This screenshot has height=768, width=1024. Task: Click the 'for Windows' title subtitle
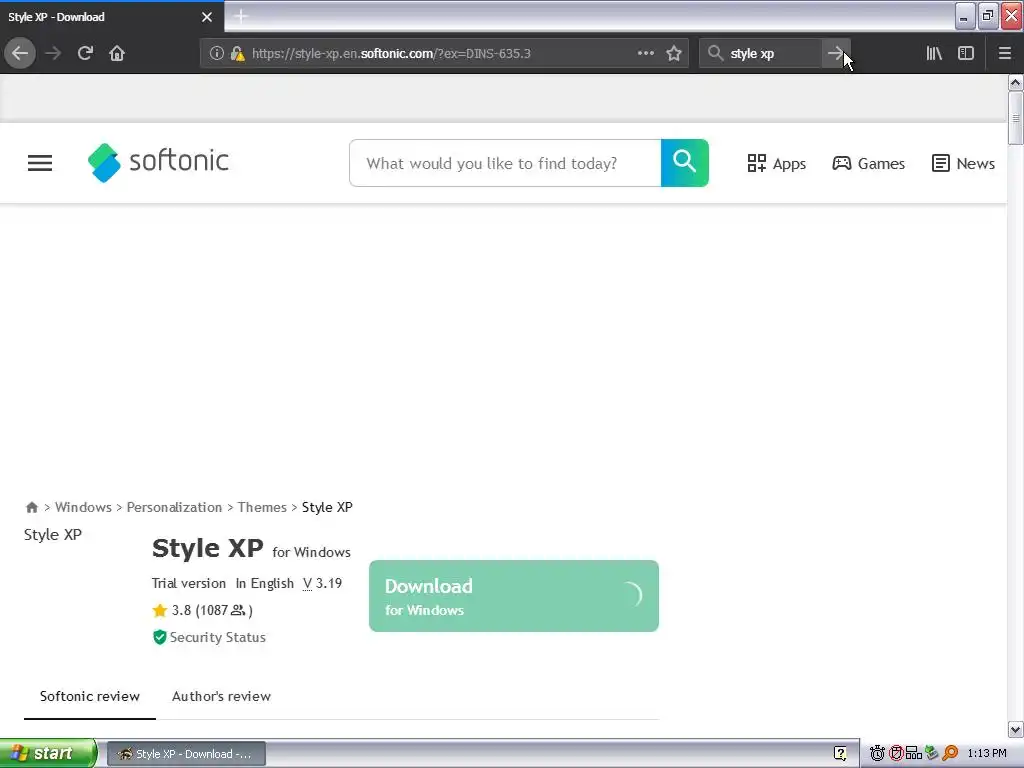(x=312, y=552)
